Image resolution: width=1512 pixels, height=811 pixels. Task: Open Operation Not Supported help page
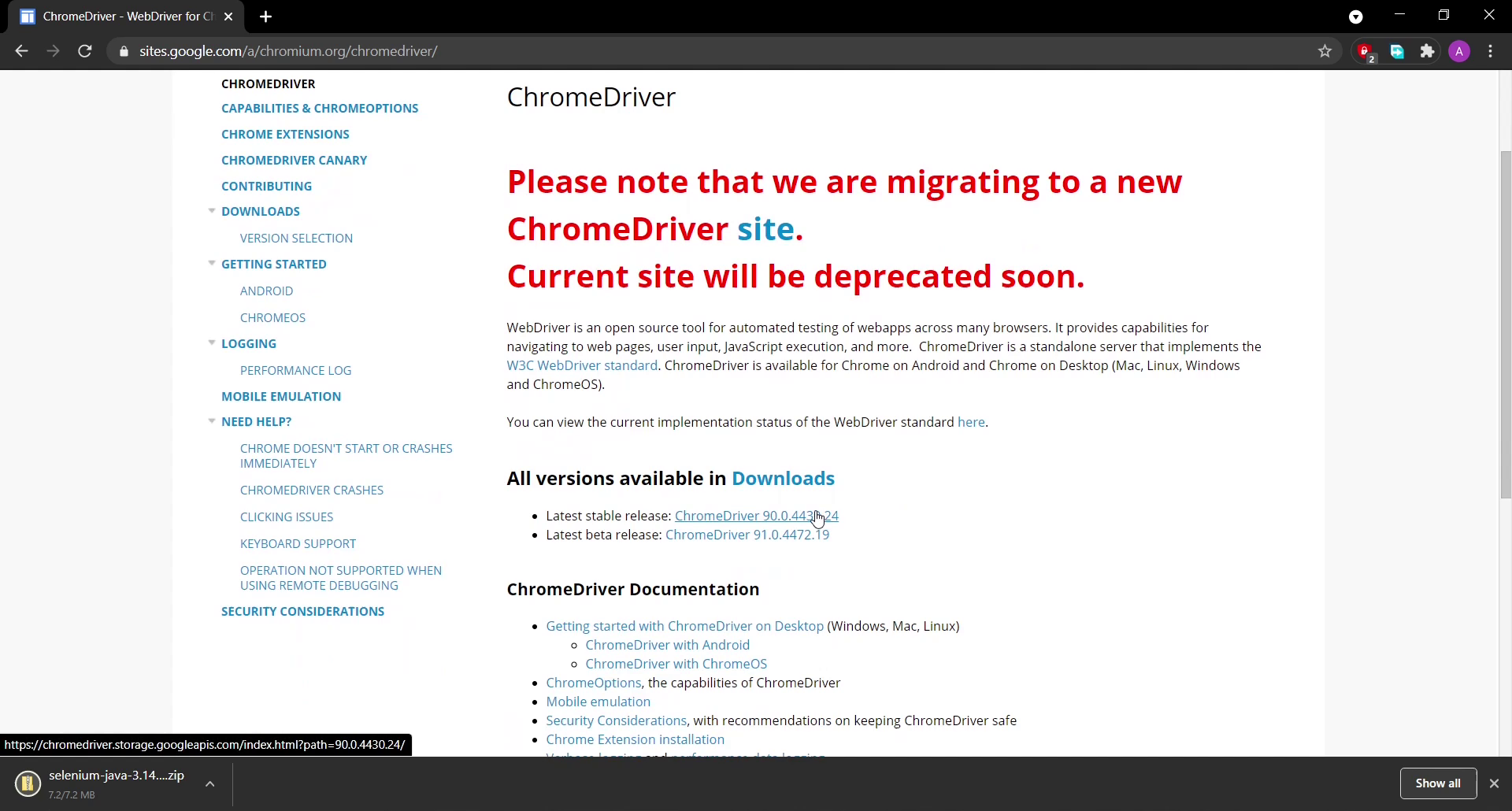(x=341, y=578)
